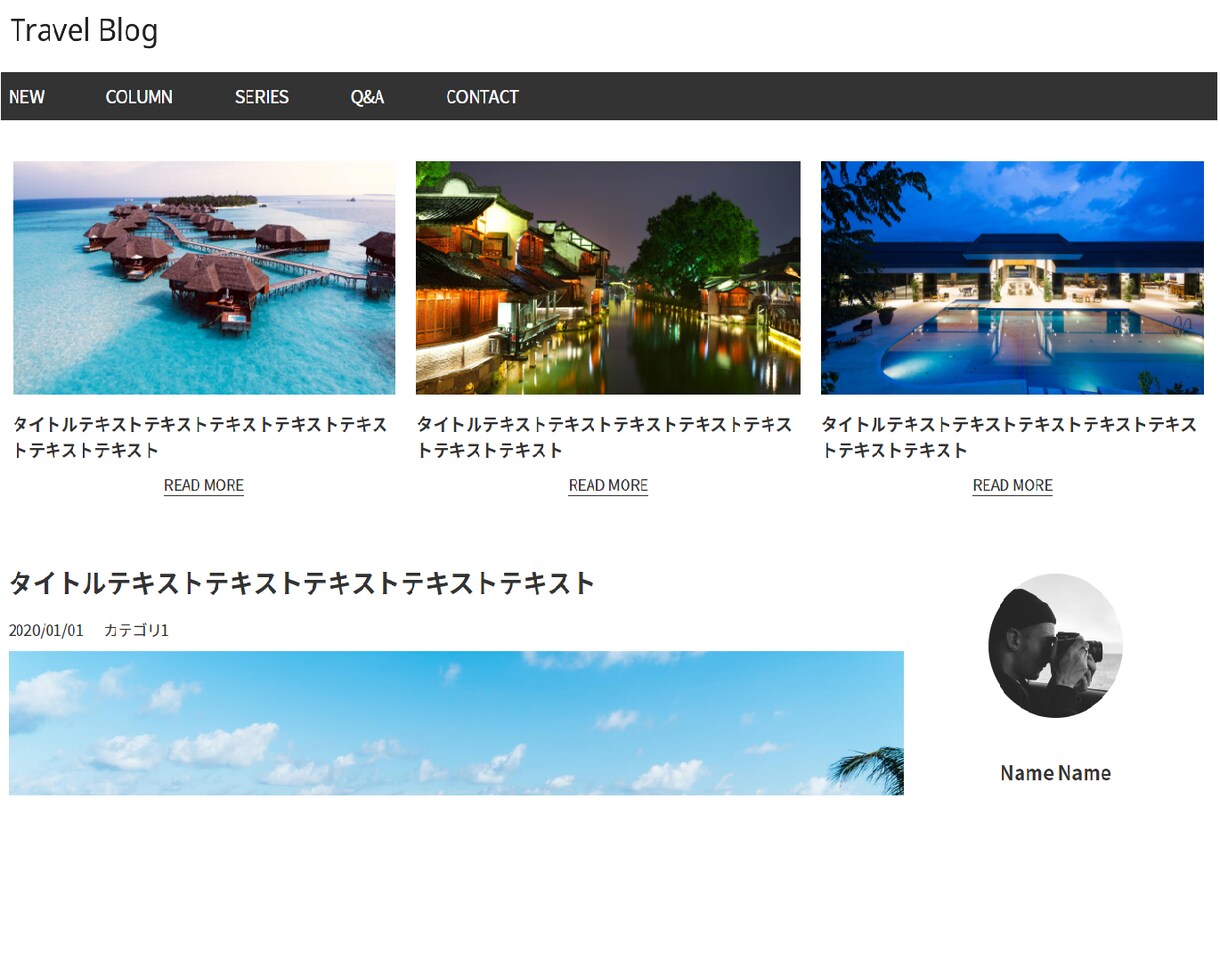This screenshot has width=1220, height=962.
Task: Open the illuminated pool villa thumbnail
Action: 1012,278
